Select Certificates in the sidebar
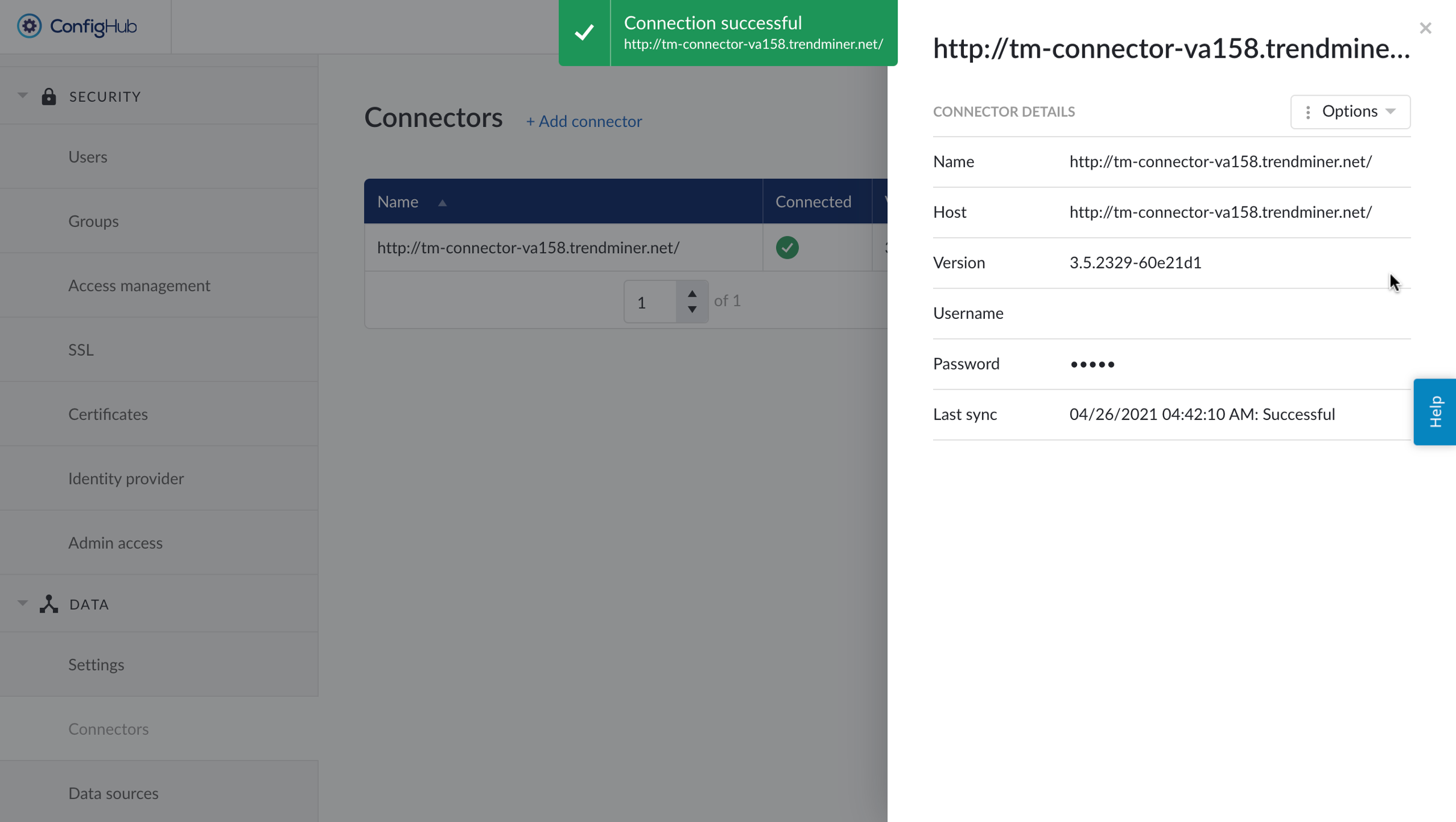This screenshot has height=822, width=1456. (x=108, y=414)
